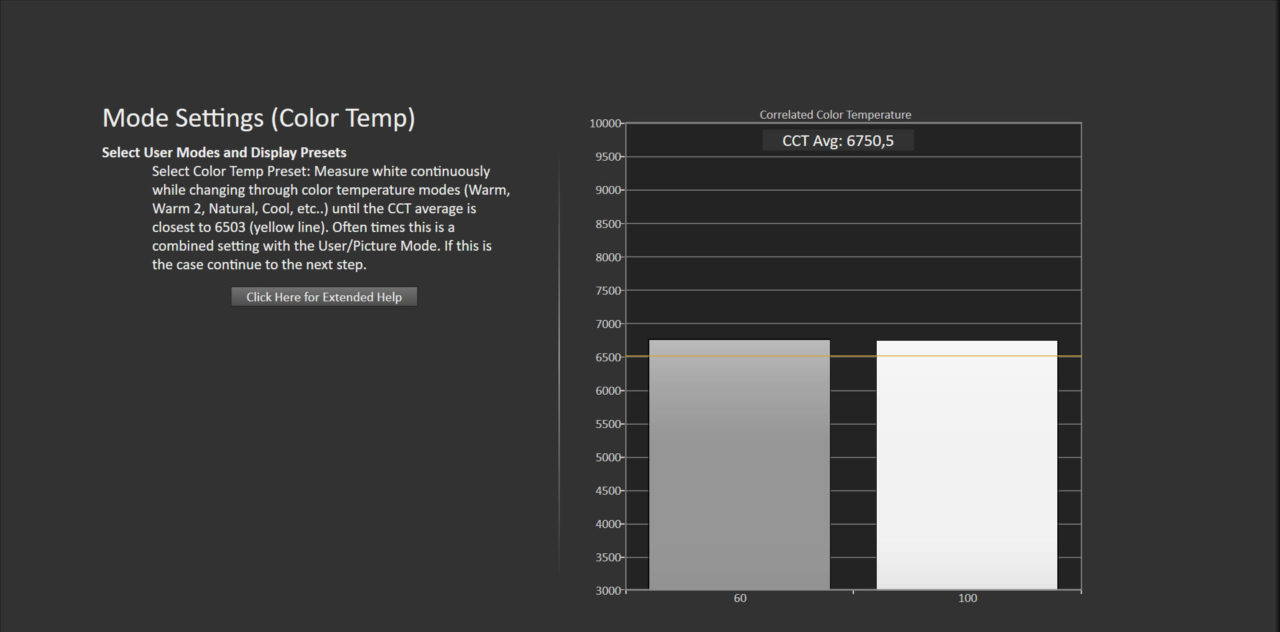Screen dimensions: 1280x632
Task: Click the 5000 y-axis label
Action: (608, 457)
